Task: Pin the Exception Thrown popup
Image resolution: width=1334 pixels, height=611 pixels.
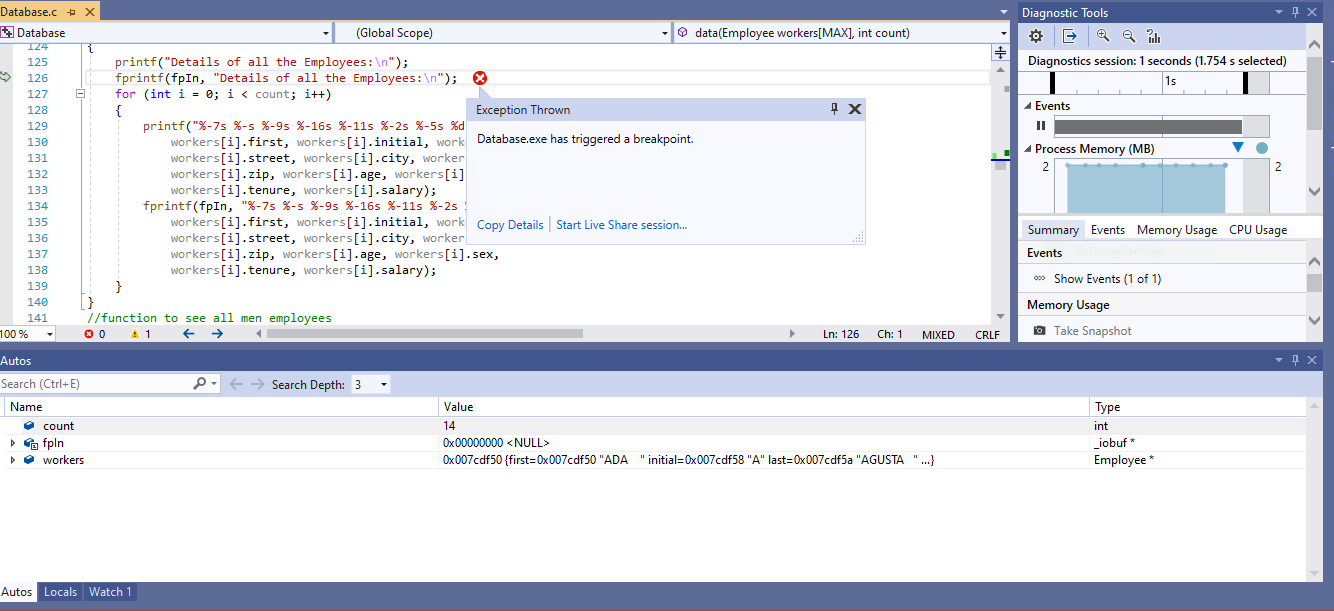Action: (835, 109)
